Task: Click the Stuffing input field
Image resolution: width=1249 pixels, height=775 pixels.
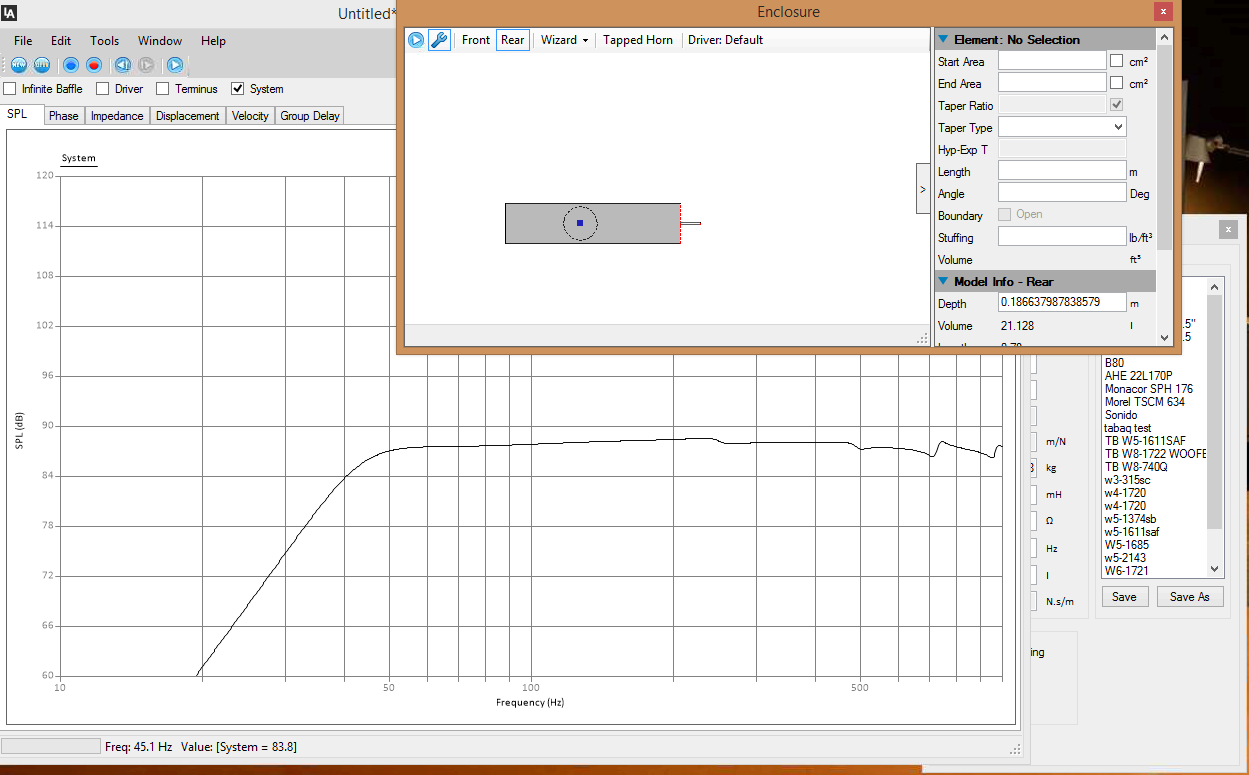Action: click(1062, 237)
